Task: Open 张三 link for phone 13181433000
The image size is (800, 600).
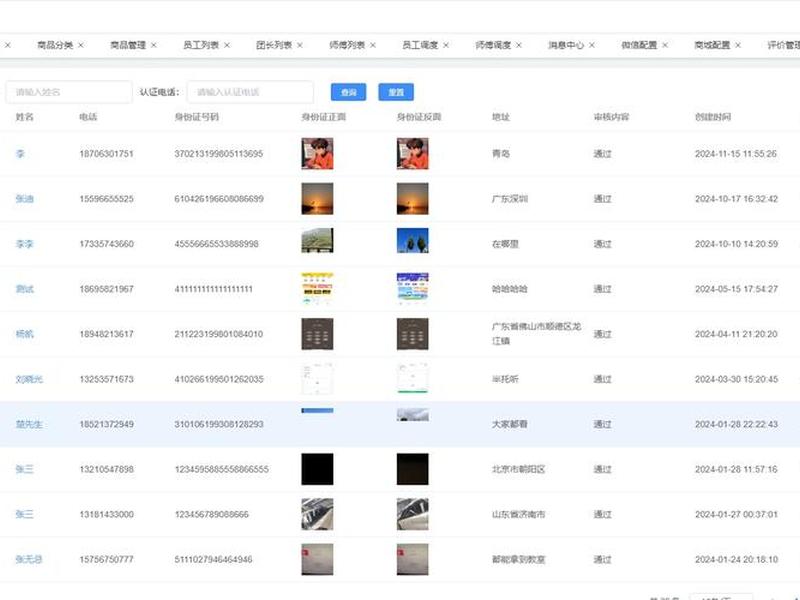Action: tap(24, 514)
